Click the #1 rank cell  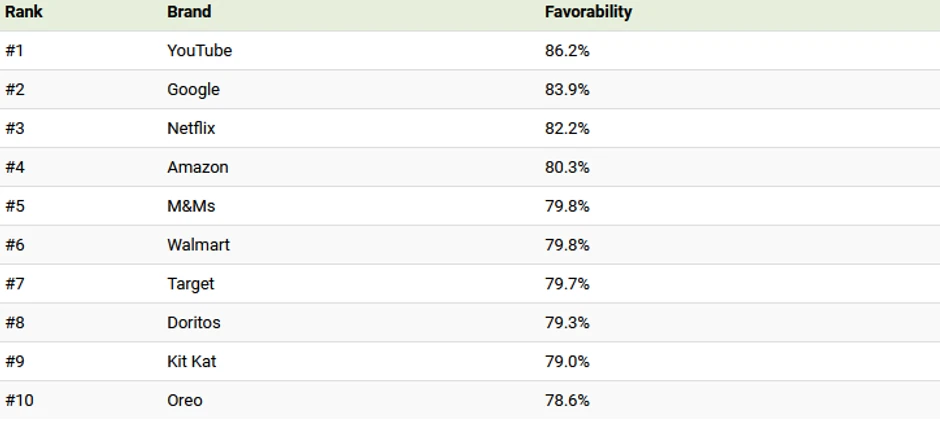[x=14, y=50]
